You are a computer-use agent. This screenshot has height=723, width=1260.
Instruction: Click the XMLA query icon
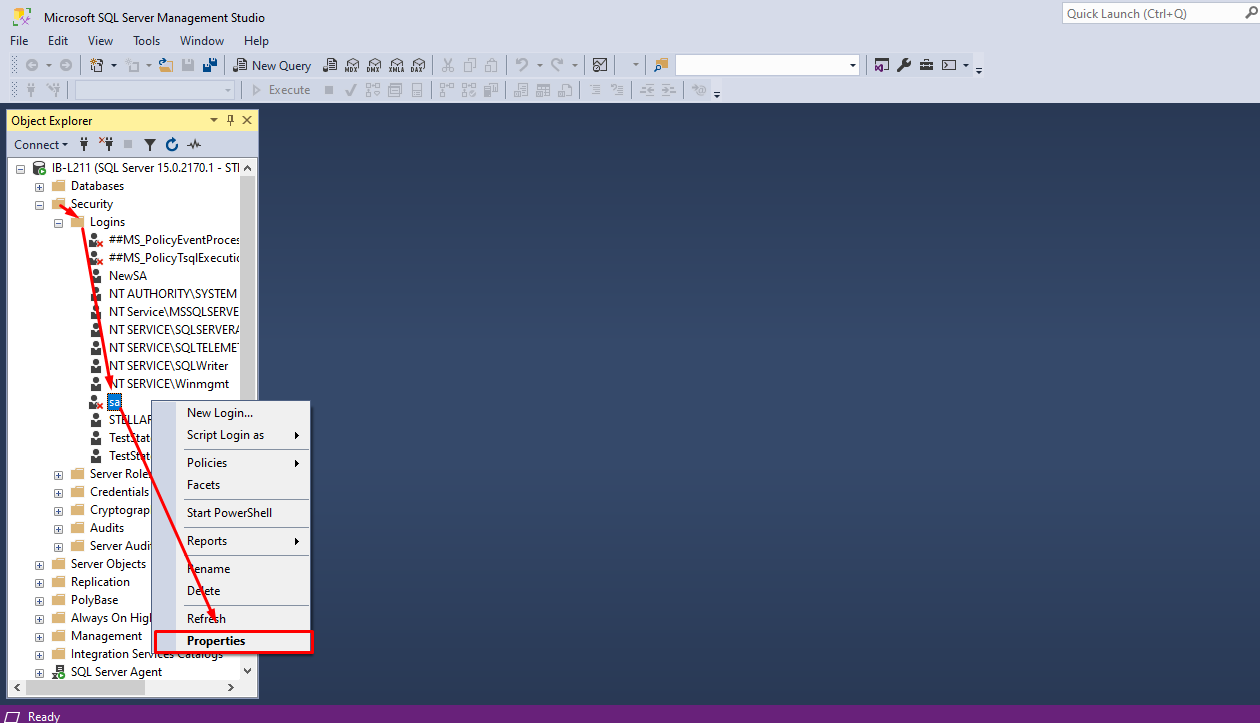tap(396, 65)
